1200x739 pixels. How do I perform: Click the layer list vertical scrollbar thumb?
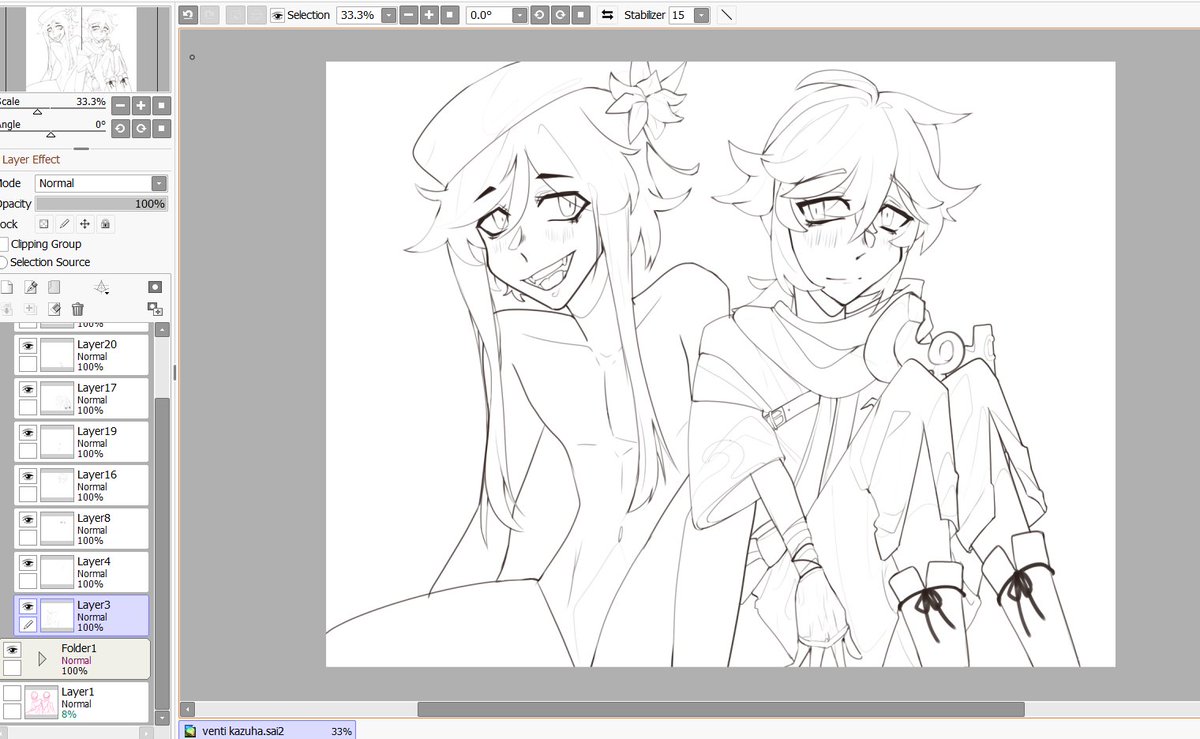tap(162, 552)
